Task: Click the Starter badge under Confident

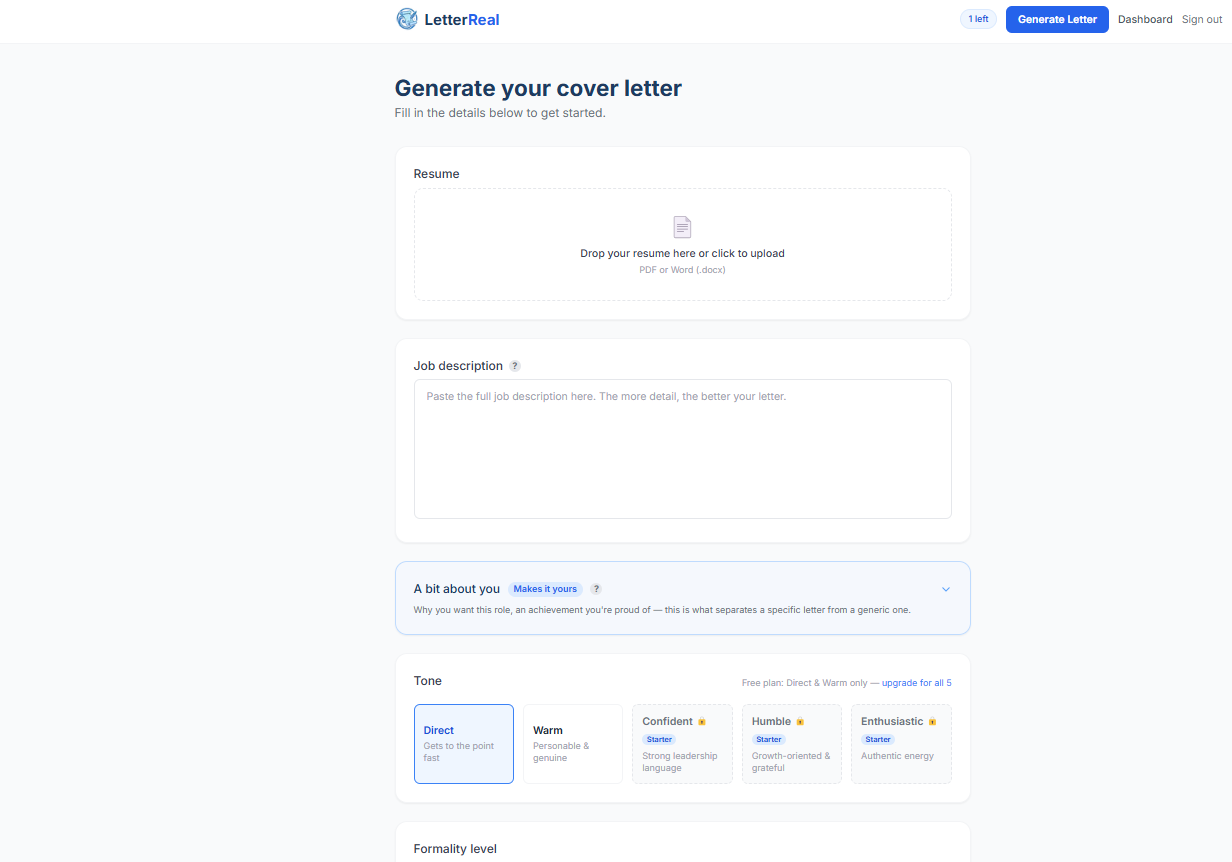Action: pos(659,740)
